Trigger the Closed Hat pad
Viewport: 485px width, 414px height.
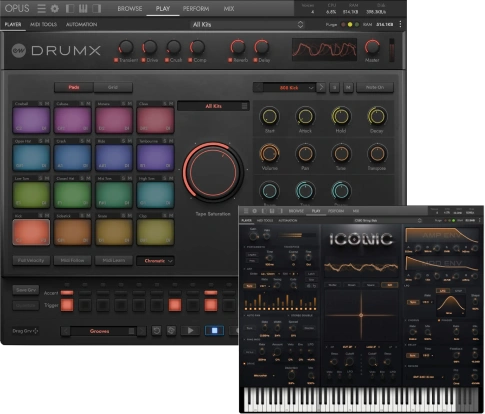tap(72, 195)
